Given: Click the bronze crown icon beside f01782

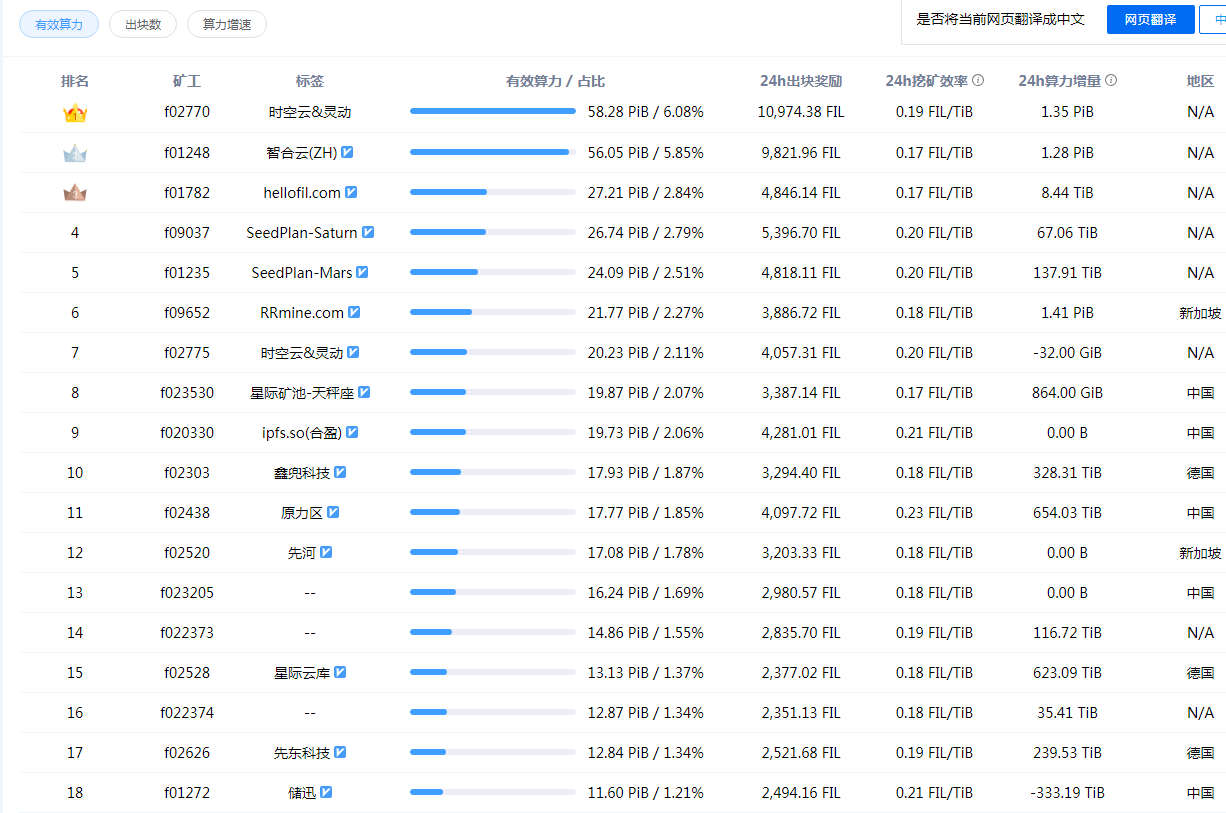Looking at the screenshot, I should click(75, 191).
